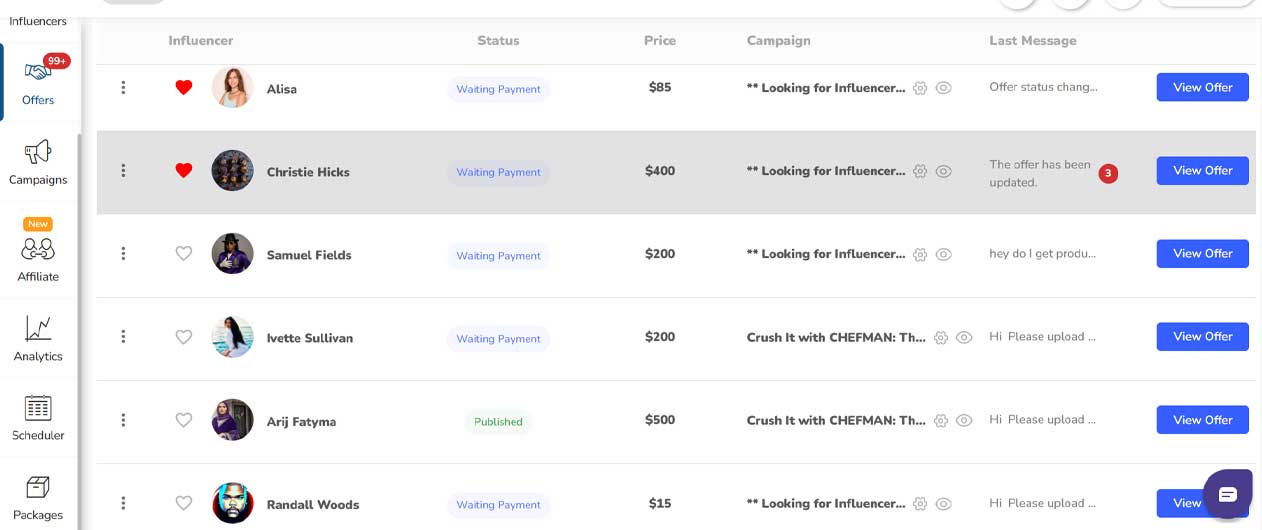The width and height of the screenshot is (1262, 530).
Task: Select the Price column header
Action: [660, 41]
